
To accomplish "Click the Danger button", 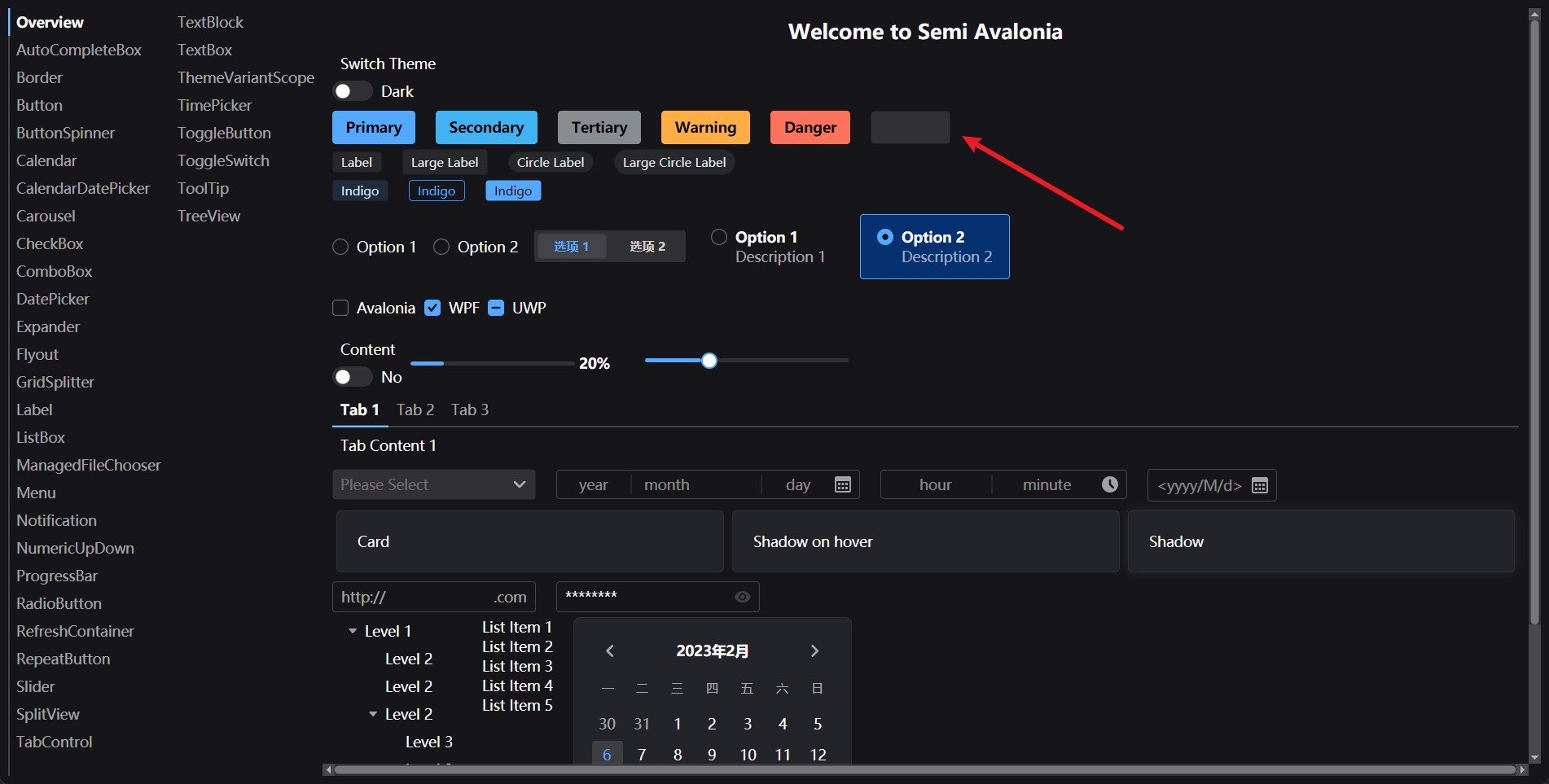I will pyautogui.click(x=810, y=127).
